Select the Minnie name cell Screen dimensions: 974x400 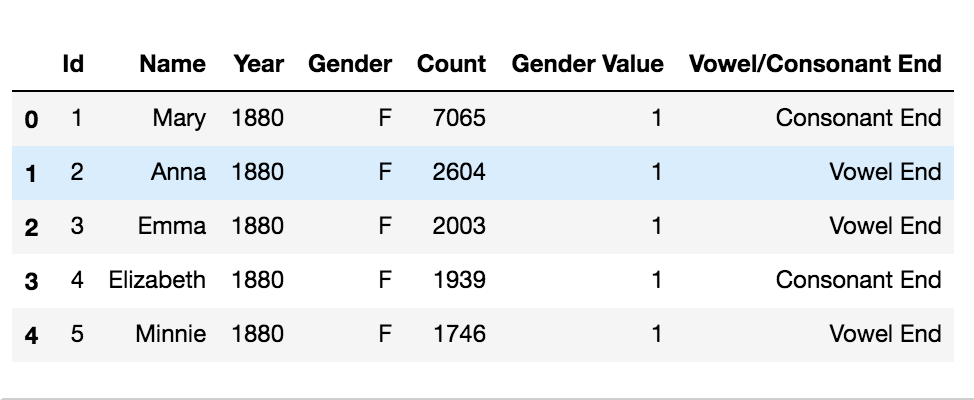[x=170, y=334]
